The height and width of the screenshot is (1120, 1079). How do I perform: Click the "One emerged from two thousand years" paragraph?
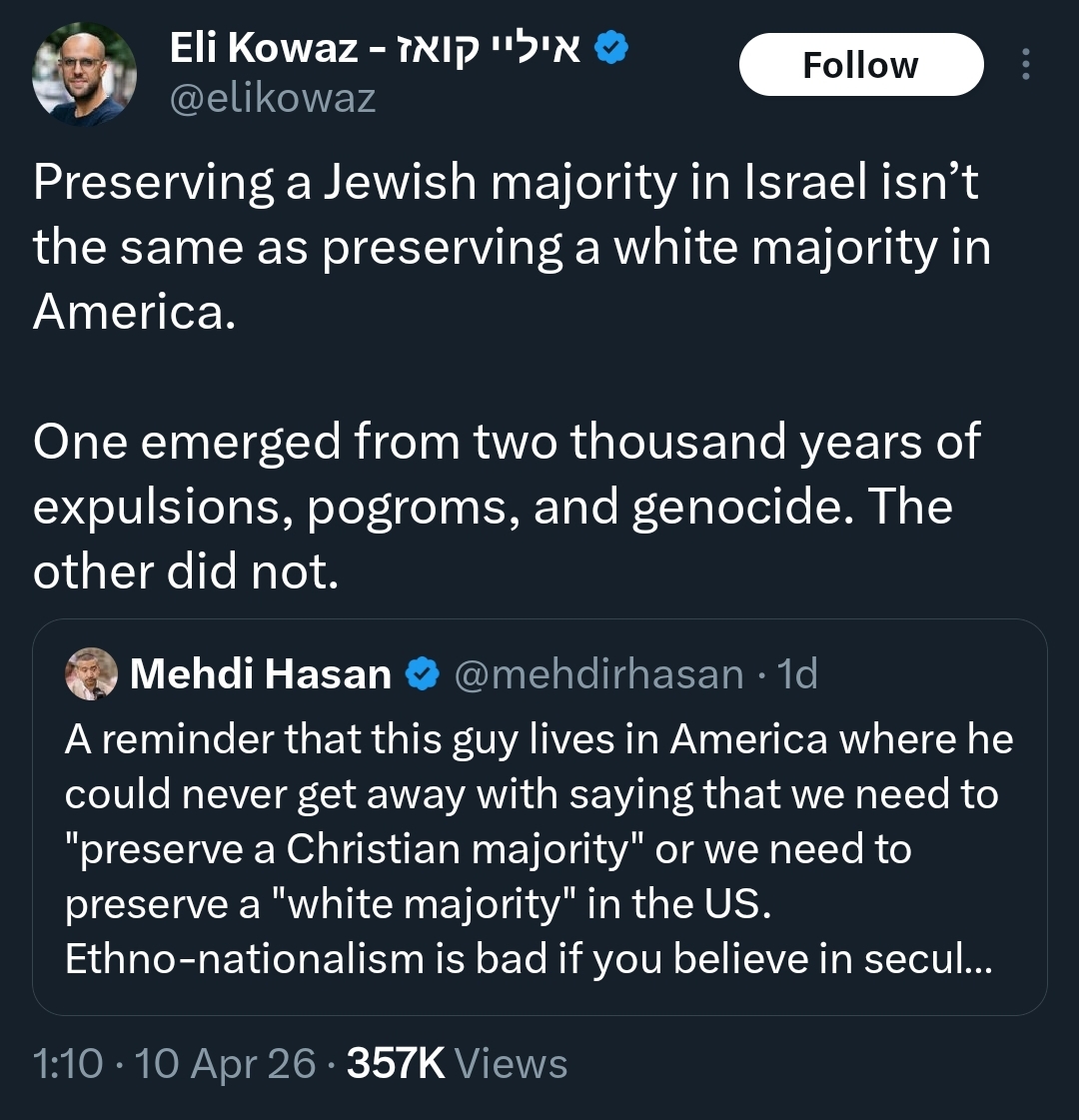click(506, 507)
